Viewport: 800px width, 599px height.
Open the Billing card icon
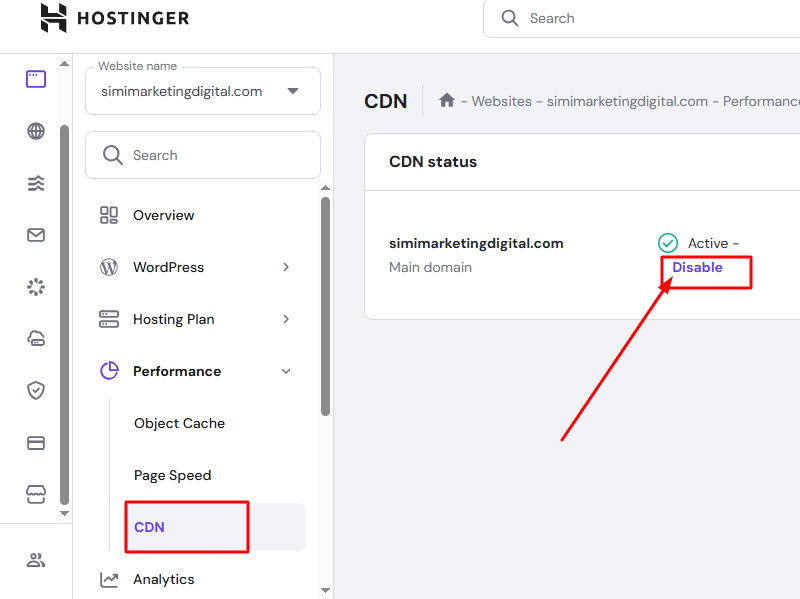[36, 443]
